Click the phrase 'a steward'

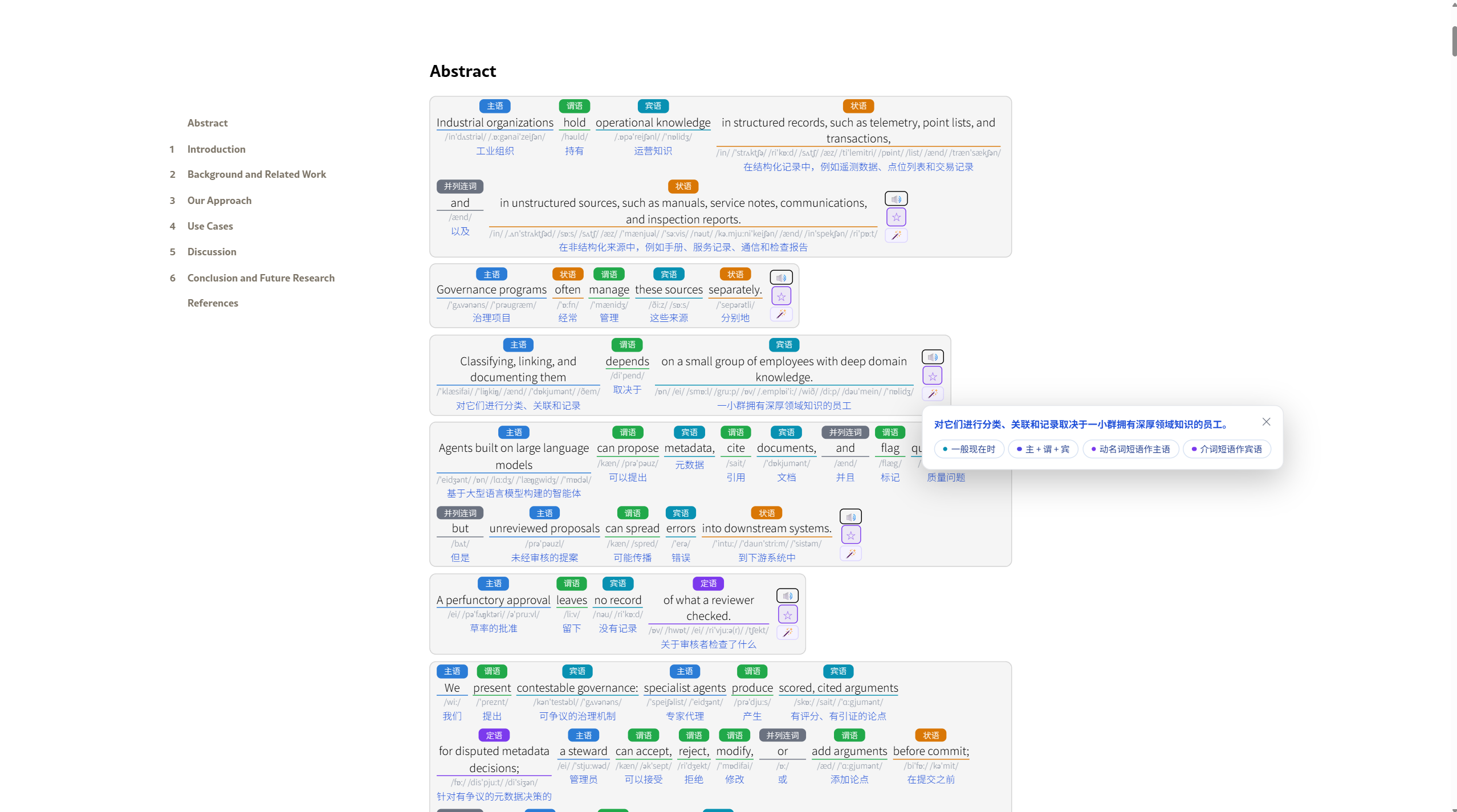583,751
